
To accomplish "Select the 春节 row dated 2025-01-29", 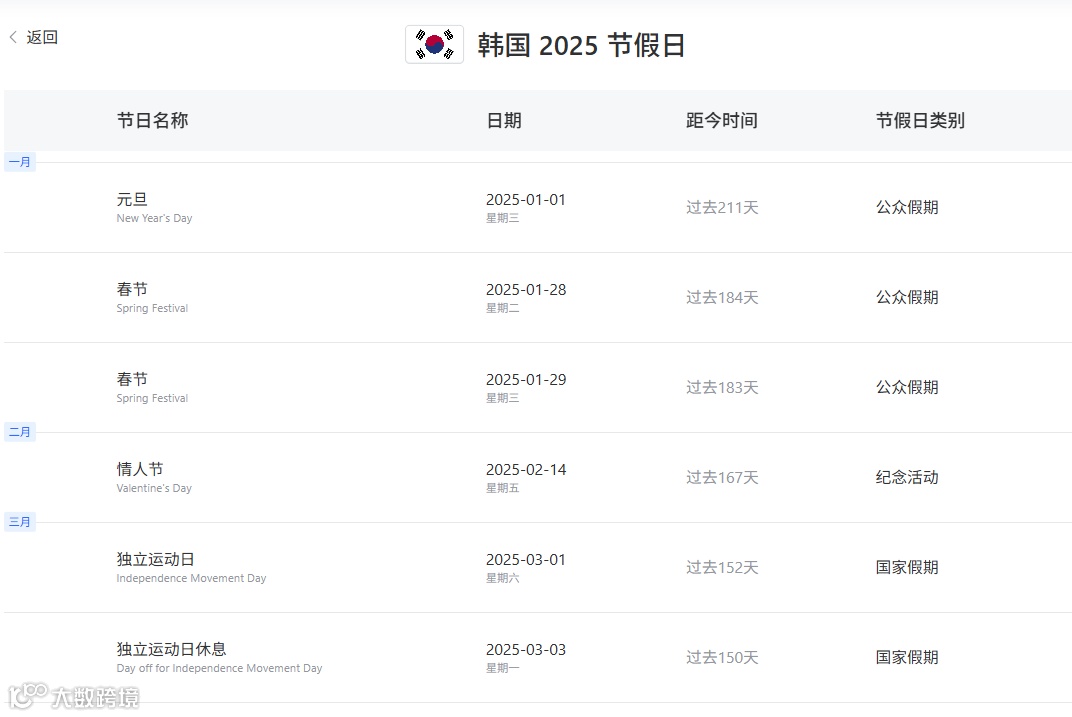I will 538,388.
